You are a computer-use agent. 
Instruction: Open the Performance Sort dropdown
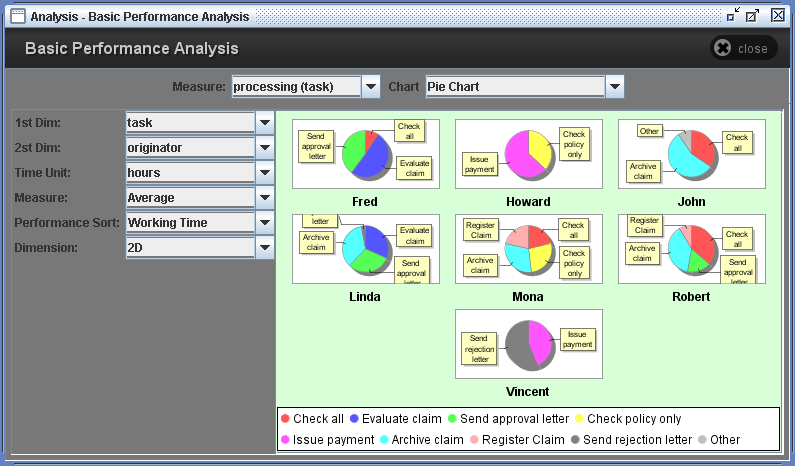(x=265, y=222)
